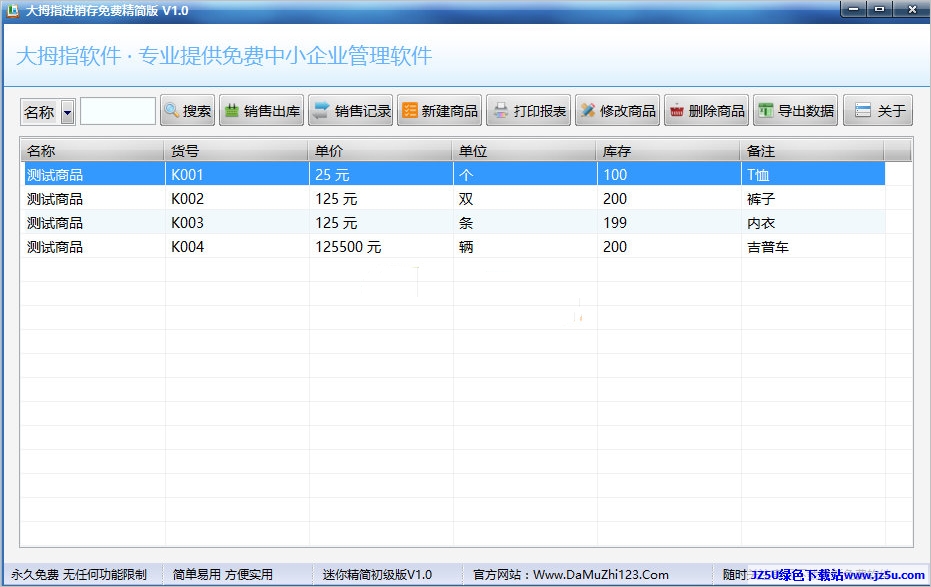The width and height of the screenshot is (931, 587).
Task: Sort by the 名称 column header
Action: click(92, 151)
